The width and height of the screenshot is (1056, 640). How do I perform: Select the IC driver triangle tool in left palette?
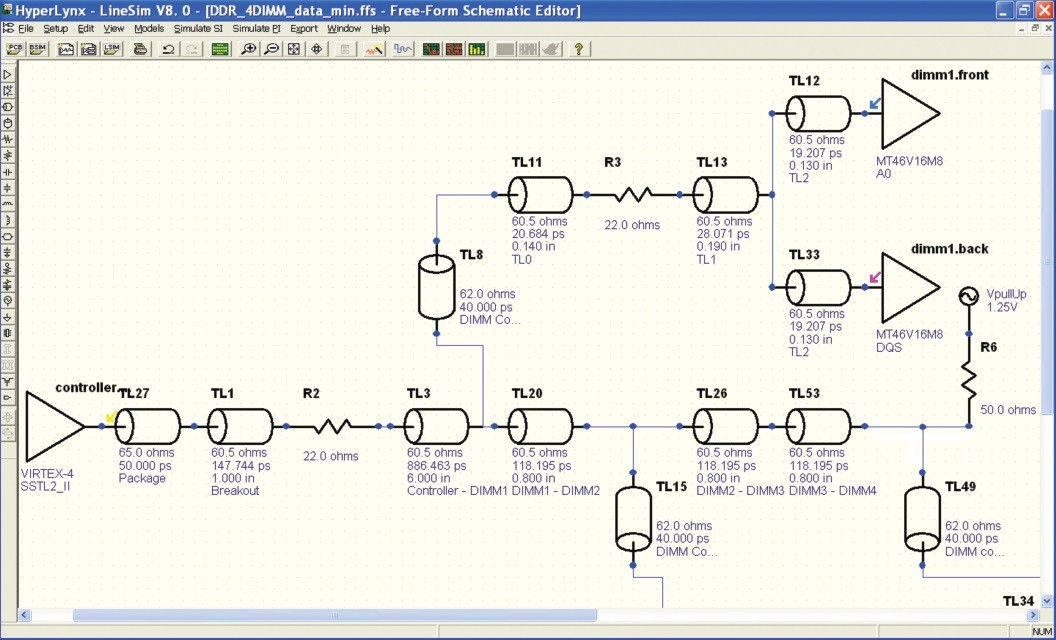(8, 75)
